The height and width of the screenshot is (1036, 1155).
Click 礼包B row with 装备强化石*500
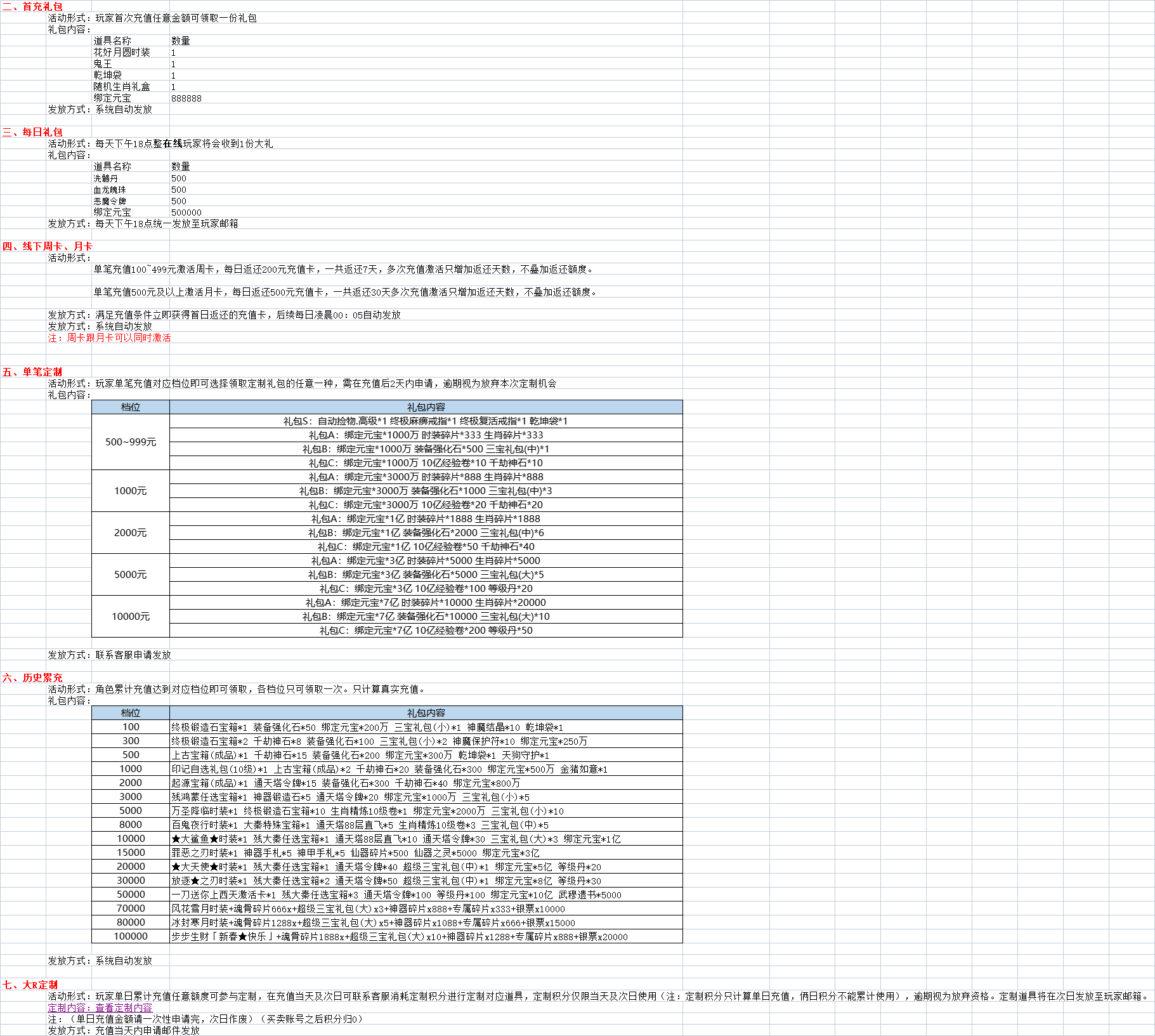[x=426, y=449]
